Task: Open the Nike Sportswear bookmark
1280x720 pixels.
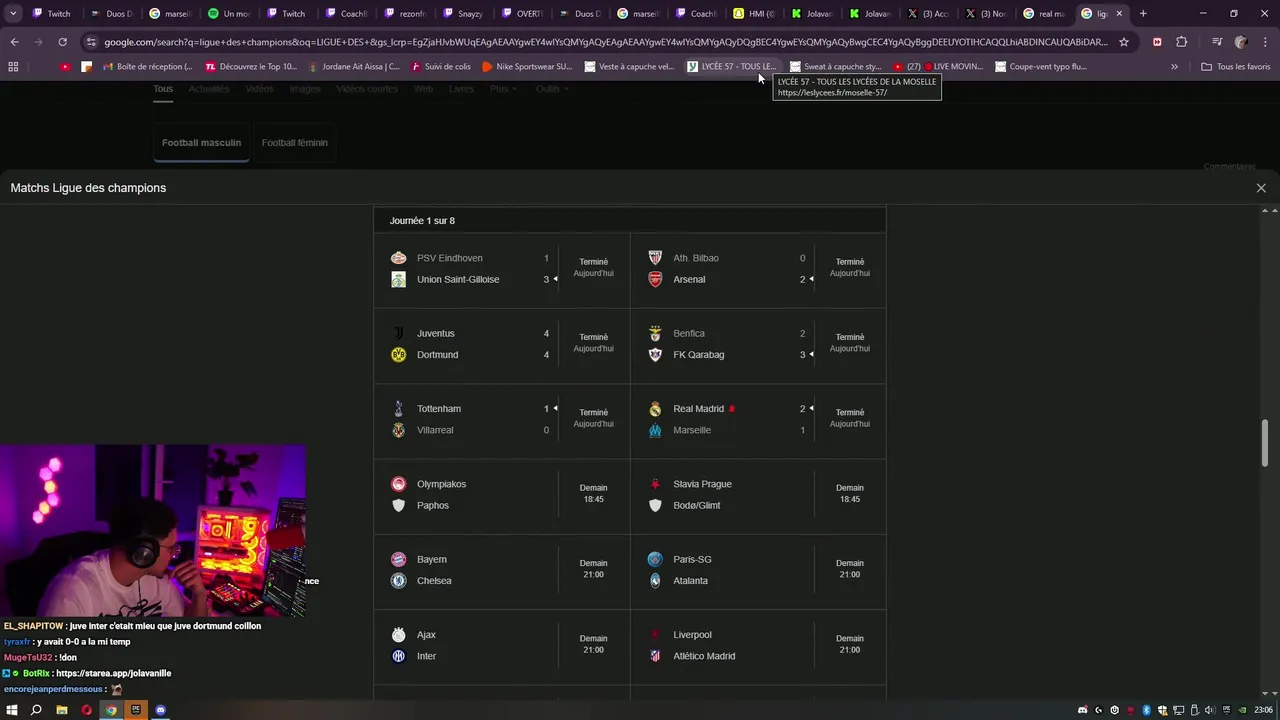Action: pos(527,67)
